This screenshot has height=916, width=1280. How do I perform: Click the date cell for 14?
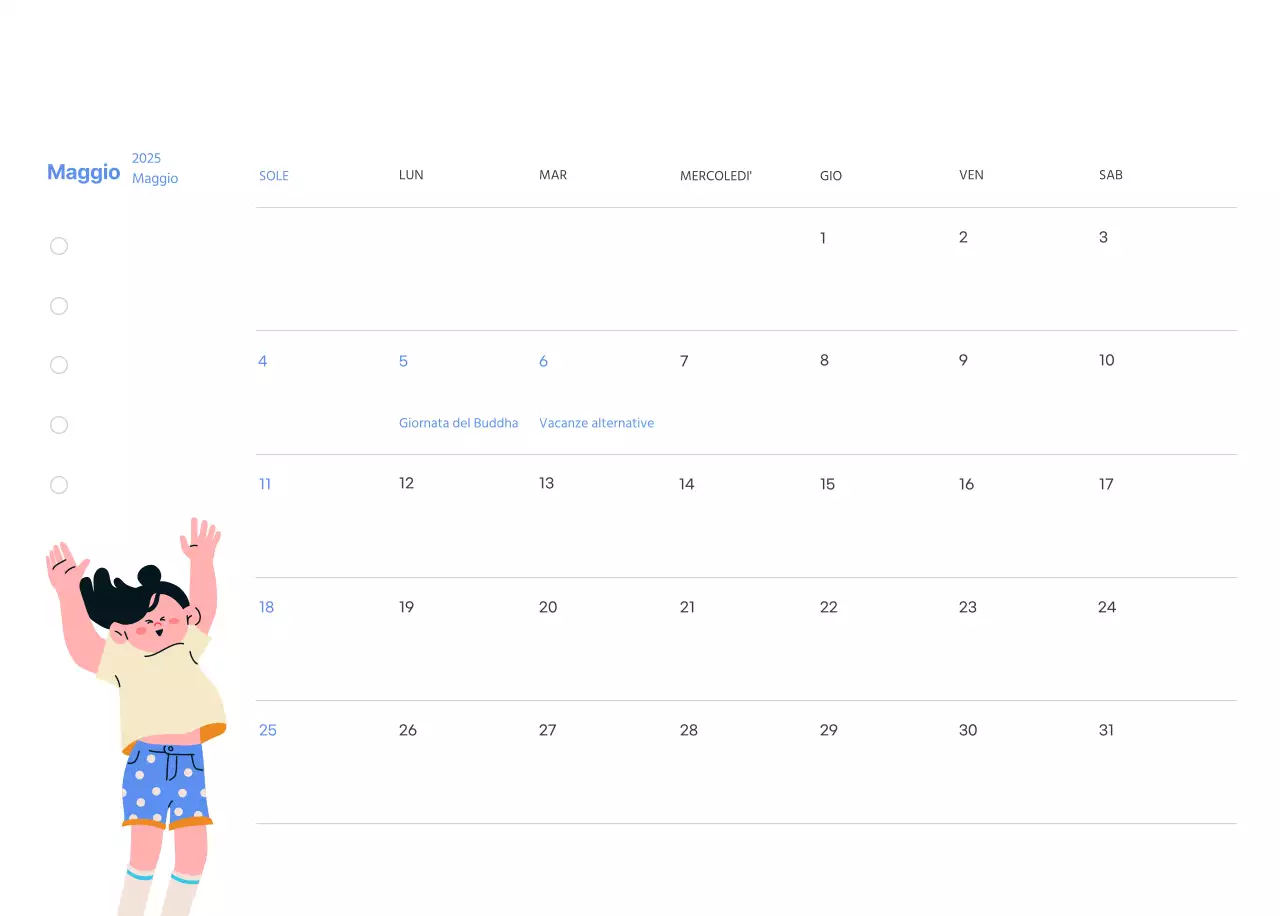(687, 484)
